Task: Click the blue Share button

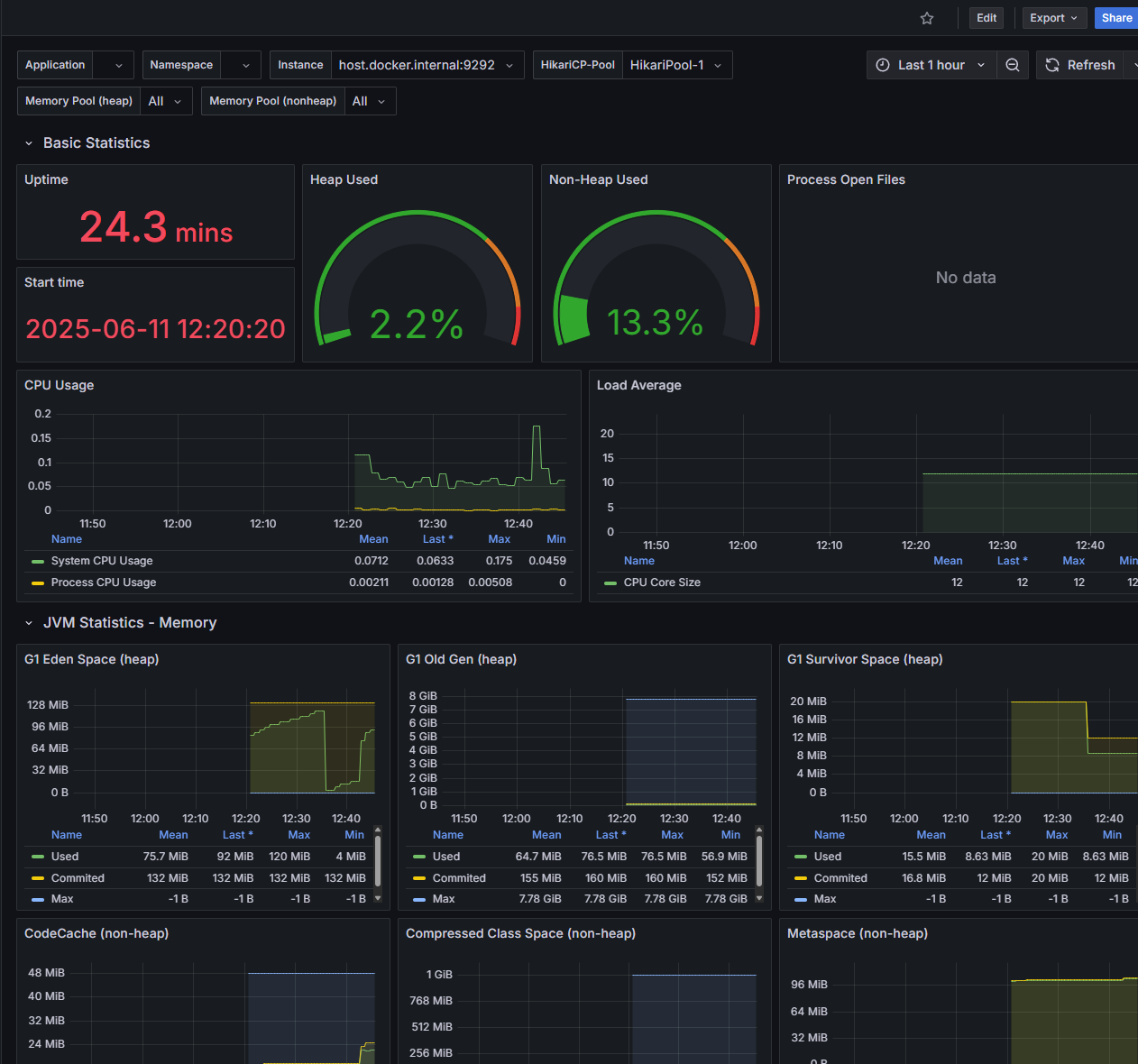Action: click(x=1116, y=18)
